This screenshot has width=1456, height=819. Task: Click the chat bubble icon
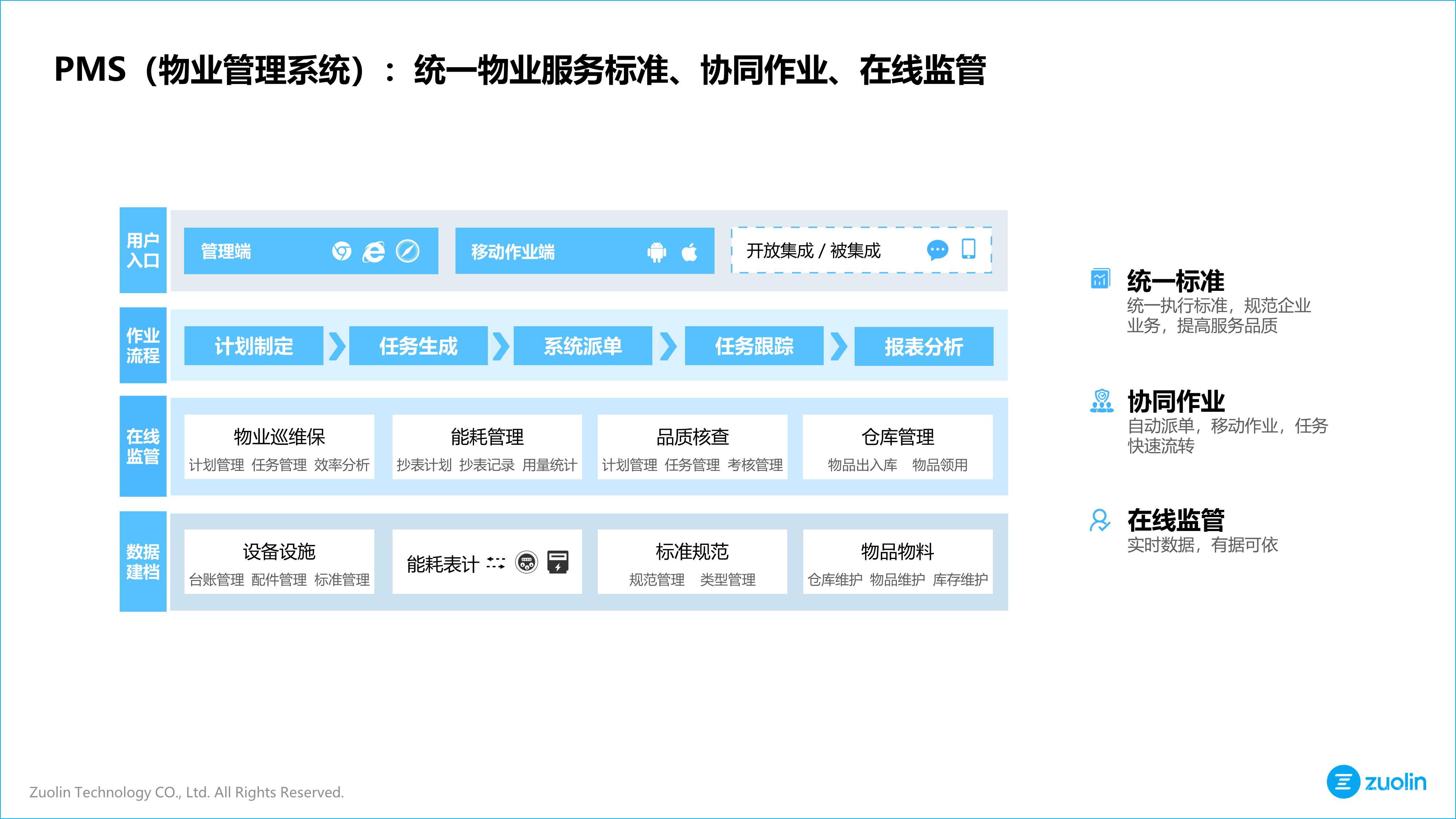(937, 249)
